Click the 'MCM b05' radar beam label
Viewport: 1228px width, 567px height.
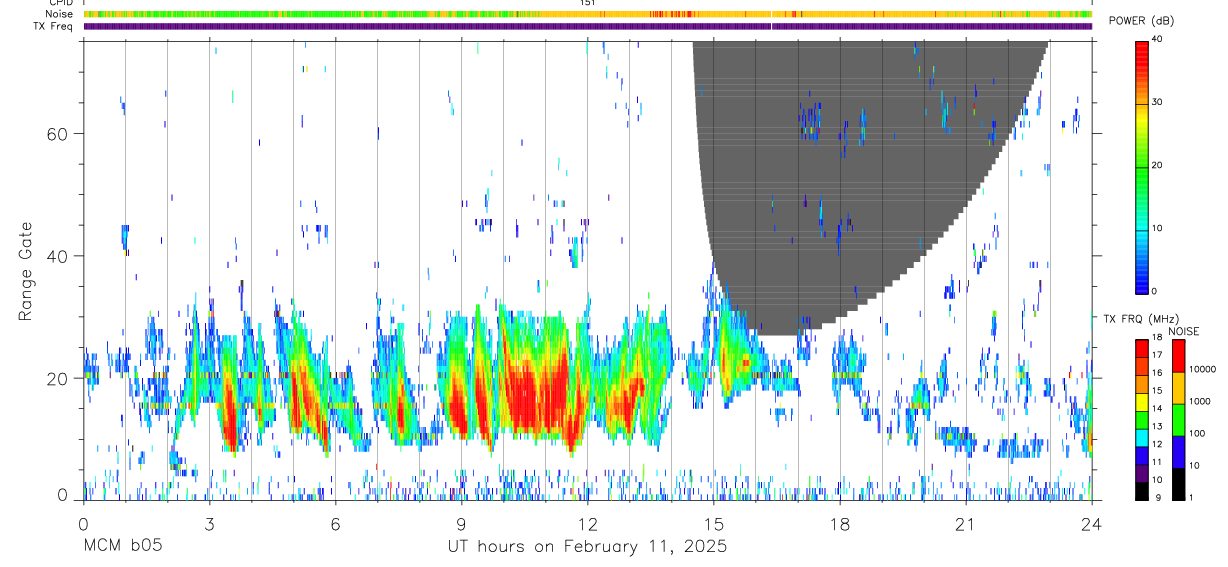[x=122, y=547]
